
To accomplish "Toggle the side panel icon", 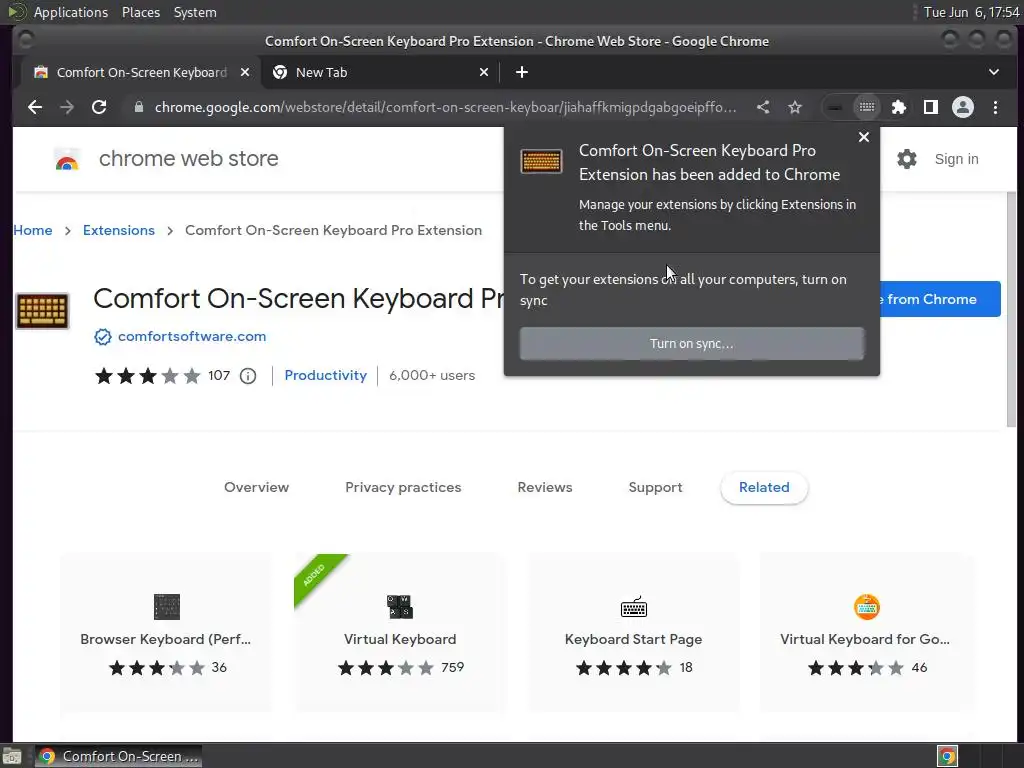I will [931, 107].
